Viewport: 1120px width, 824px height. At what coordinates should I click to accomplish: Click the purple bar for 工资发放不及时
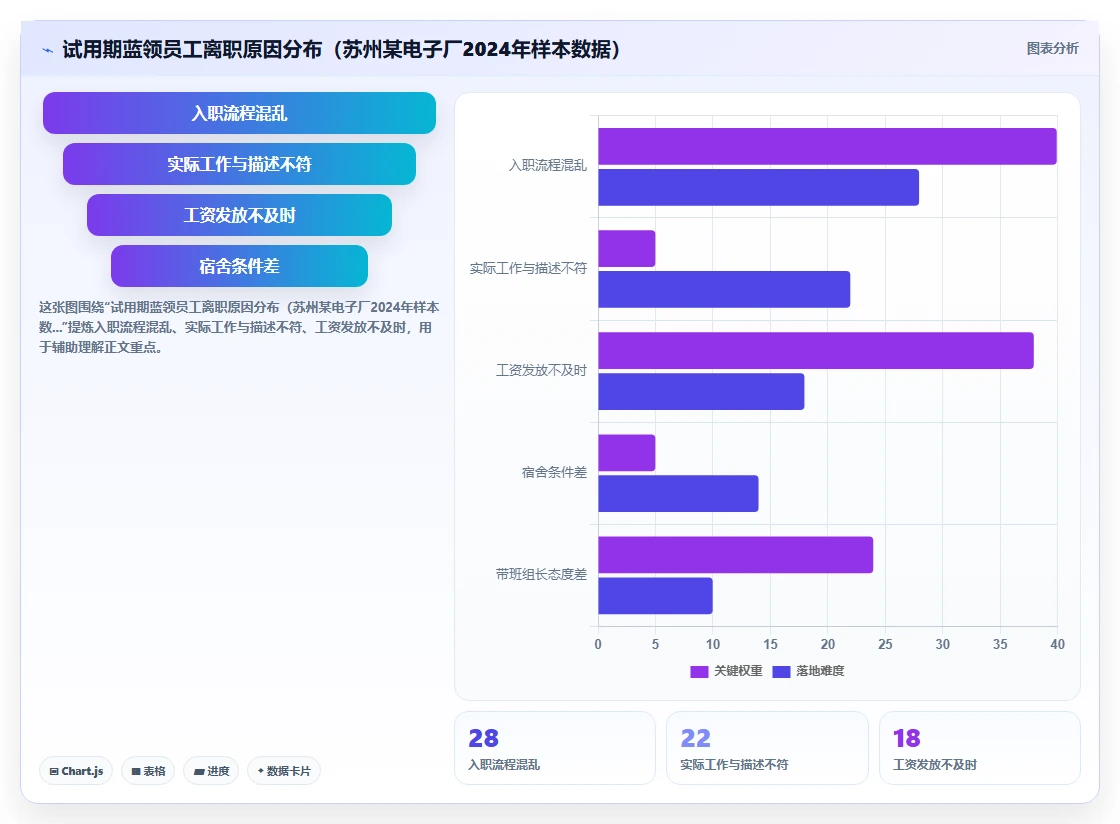click(816, 351)
